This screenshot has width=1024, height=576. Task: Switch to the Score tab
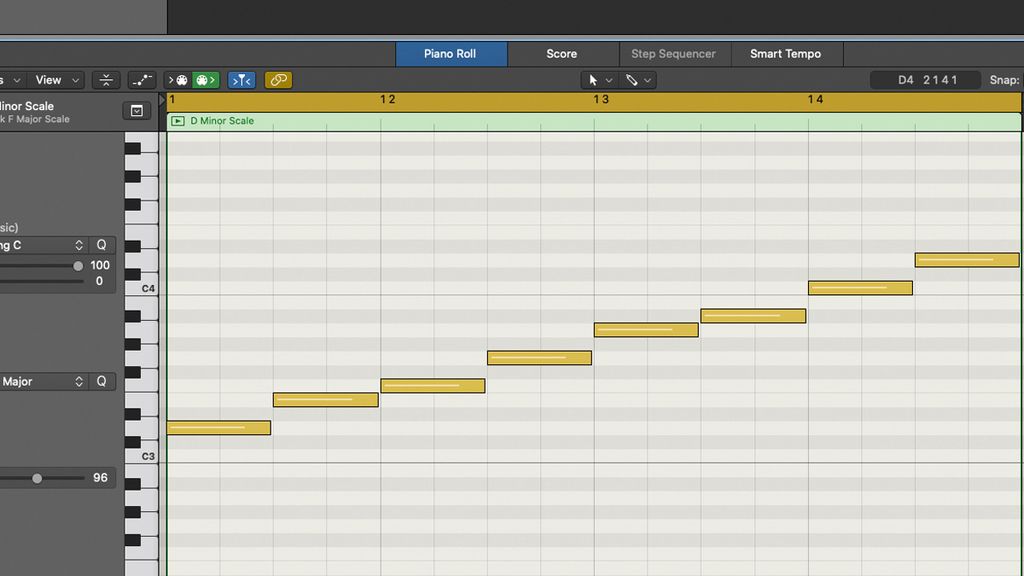click(562, 54)
